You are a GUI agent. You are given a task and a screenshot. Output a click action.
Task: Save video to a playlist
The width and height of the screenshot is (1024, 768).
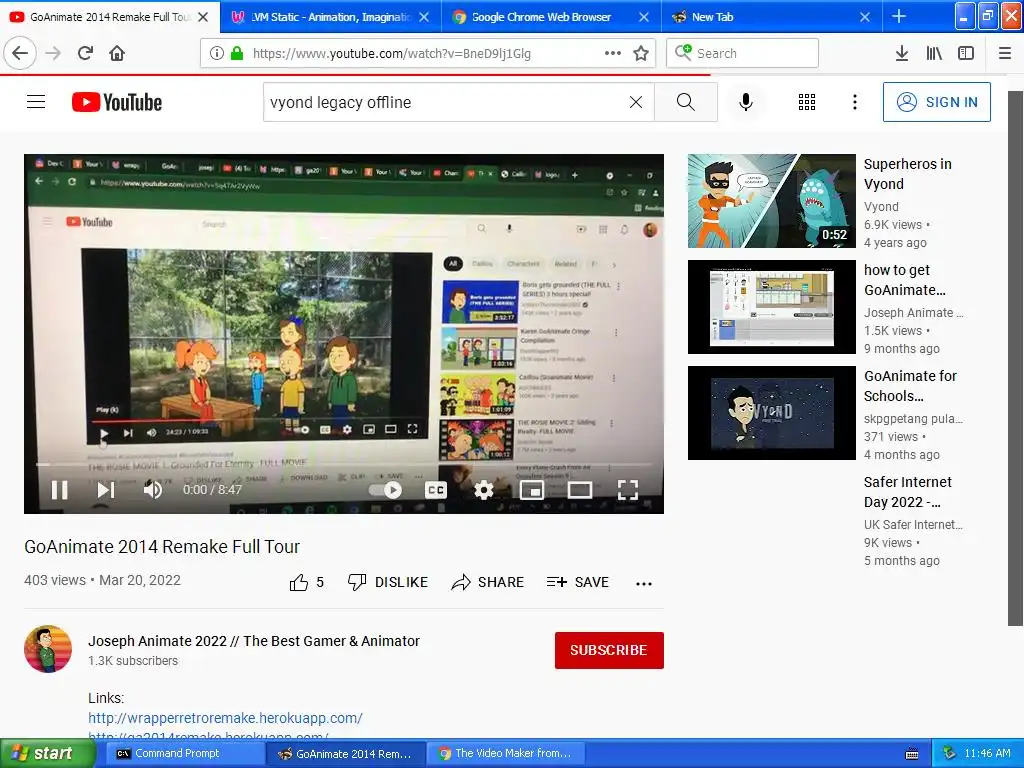coord(578,582)
